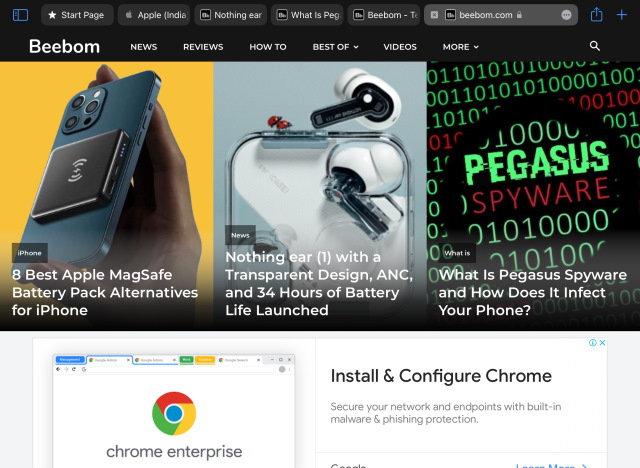640x468 pixels.
Task: Expand the BEST OF dropdown
Action: click(336, 47)
